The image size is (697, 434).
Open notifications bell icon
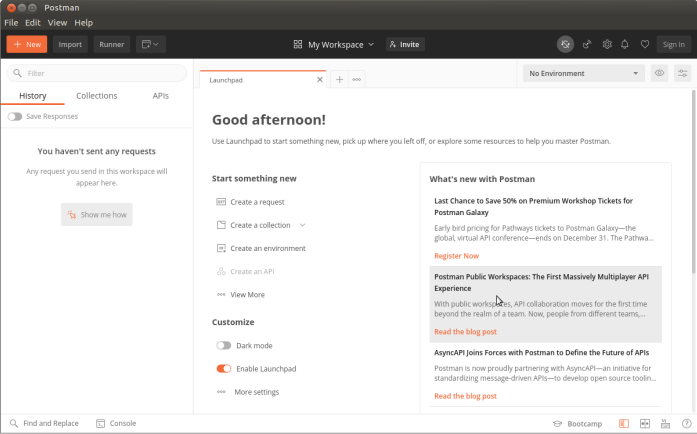pos(625,44)
